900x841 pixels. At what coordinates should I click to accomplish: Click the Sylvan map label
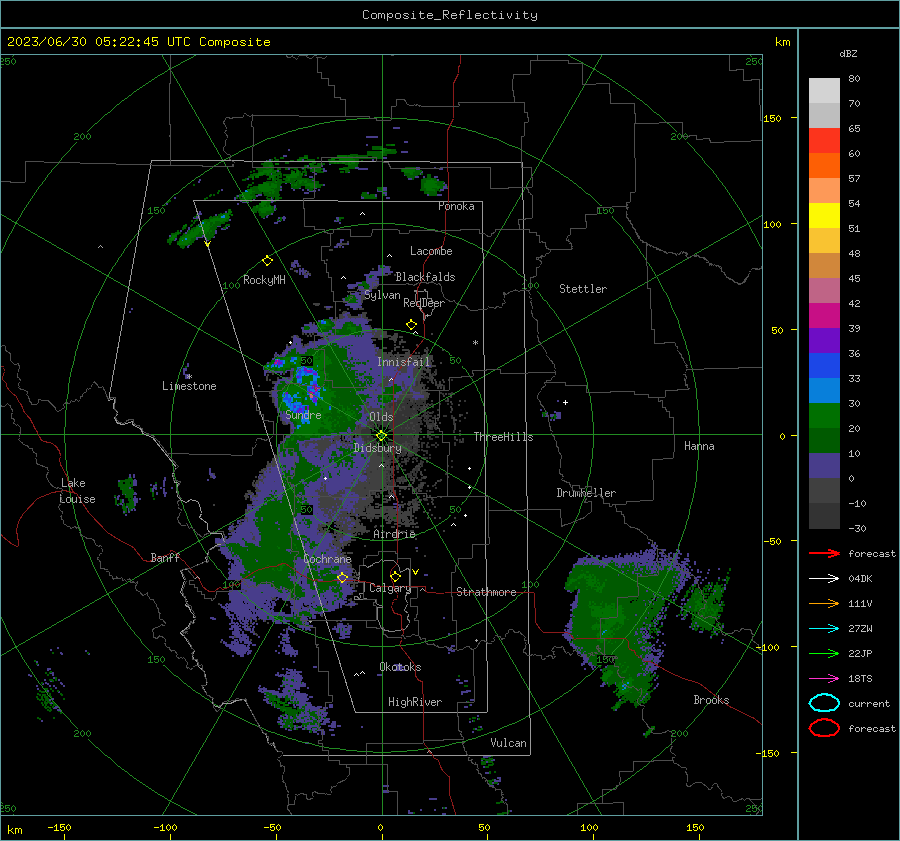click(382, 295)
